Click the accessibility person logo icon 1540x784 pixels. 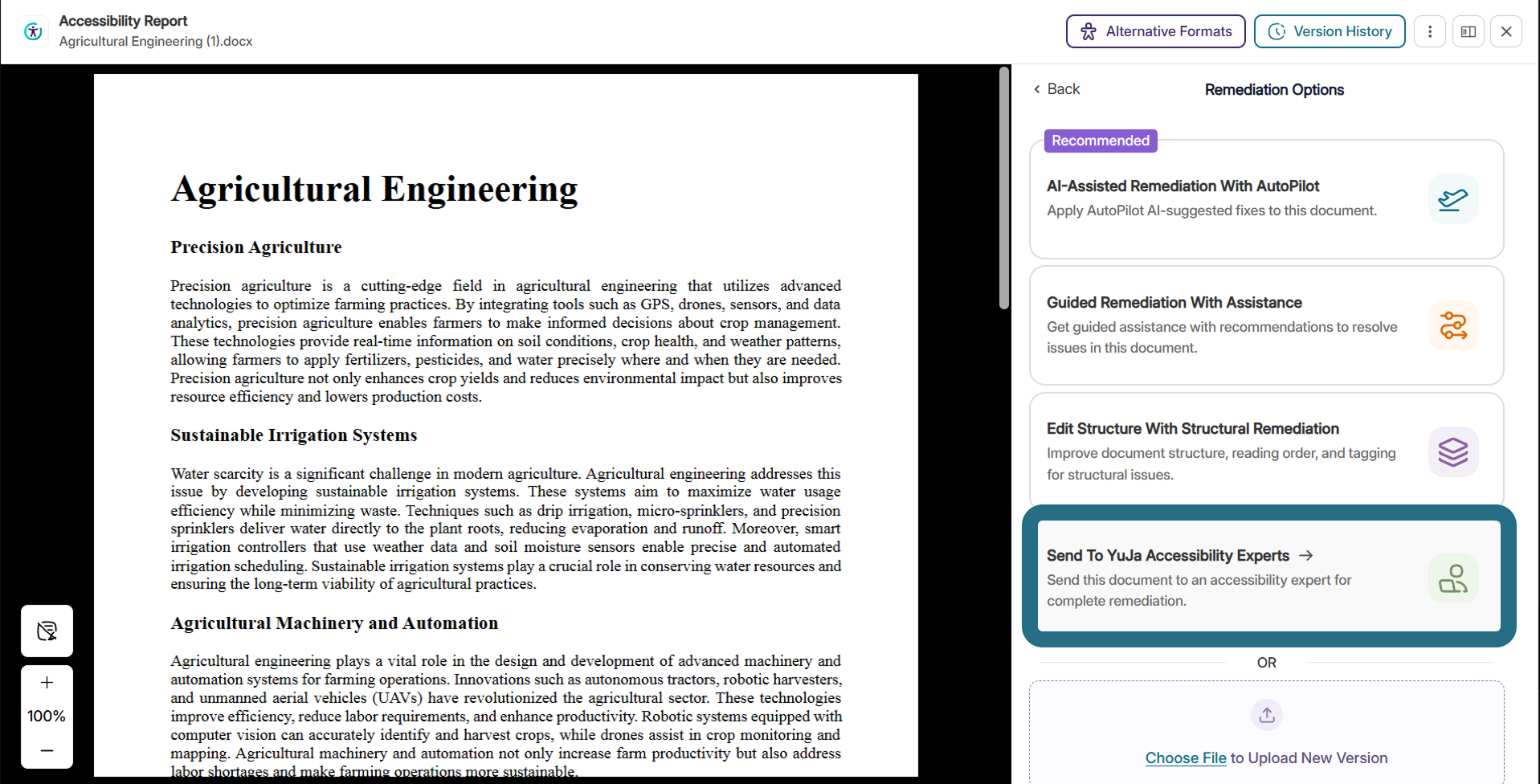coord(33,31)
